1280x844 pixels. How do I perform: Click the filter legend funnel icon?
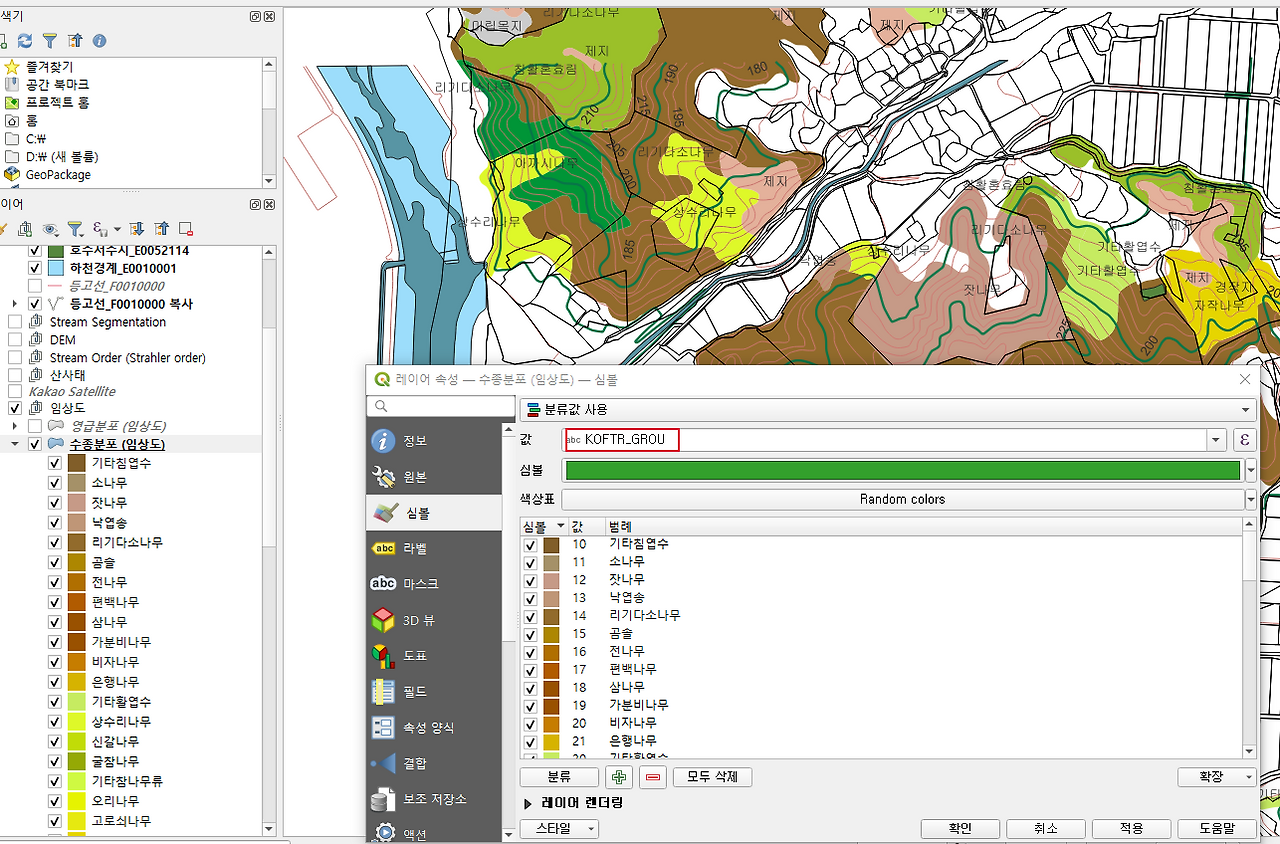pyautogui.click(x=75, y=229)
